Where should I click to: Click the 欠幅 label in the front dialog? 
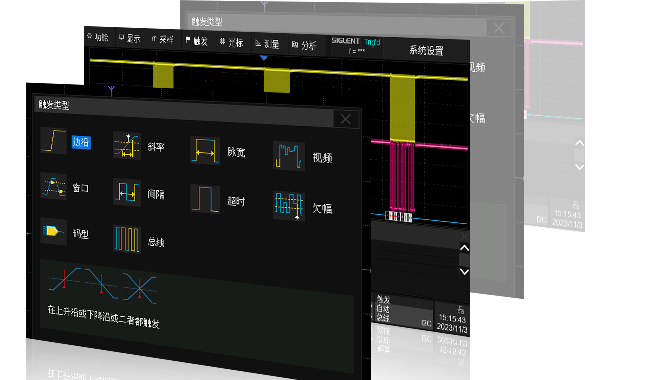(323, 208)
